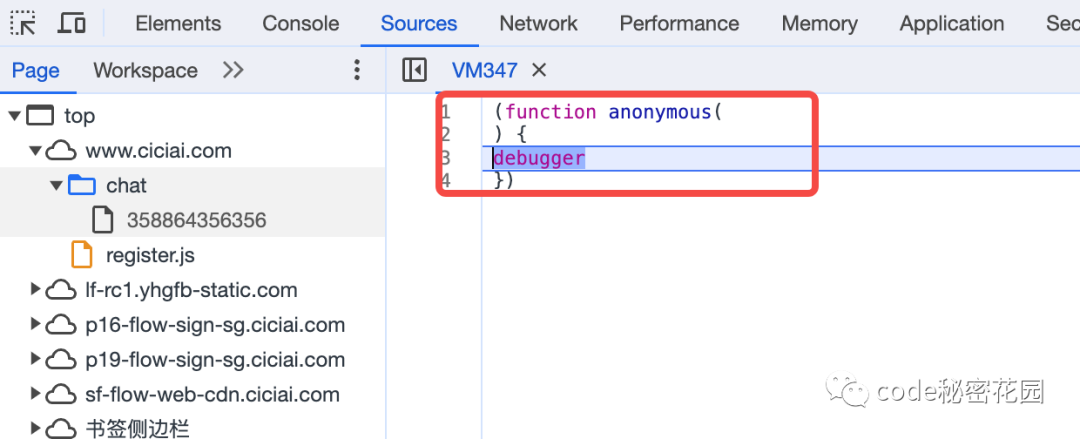The image size is (1080, 439).
Task: Open the navigator three-dot options menu
Action: pyautogui.click(x=357, y=70)
